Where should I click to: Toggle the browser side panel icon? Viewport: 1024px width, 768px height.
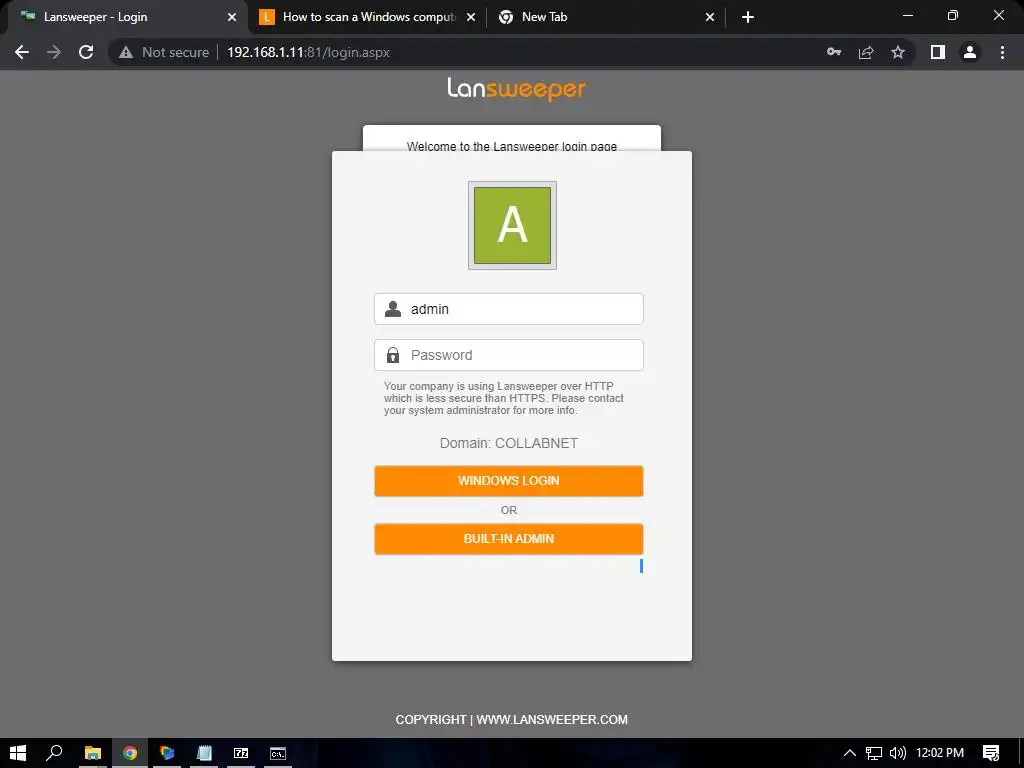938,52
